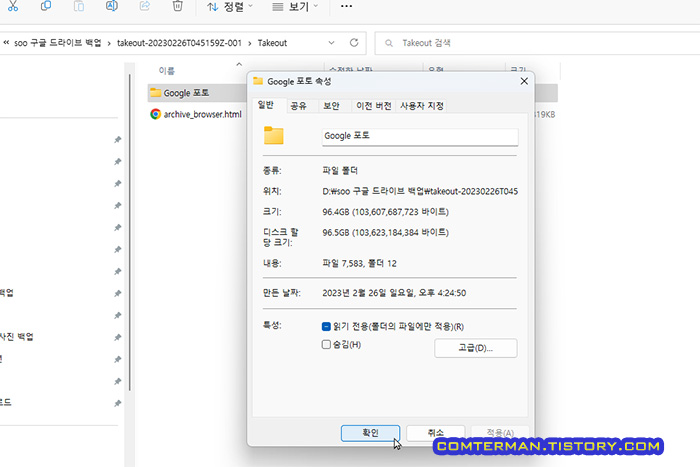Click the folder name field 'Google 포토'
700x467 pixels.
420,136
